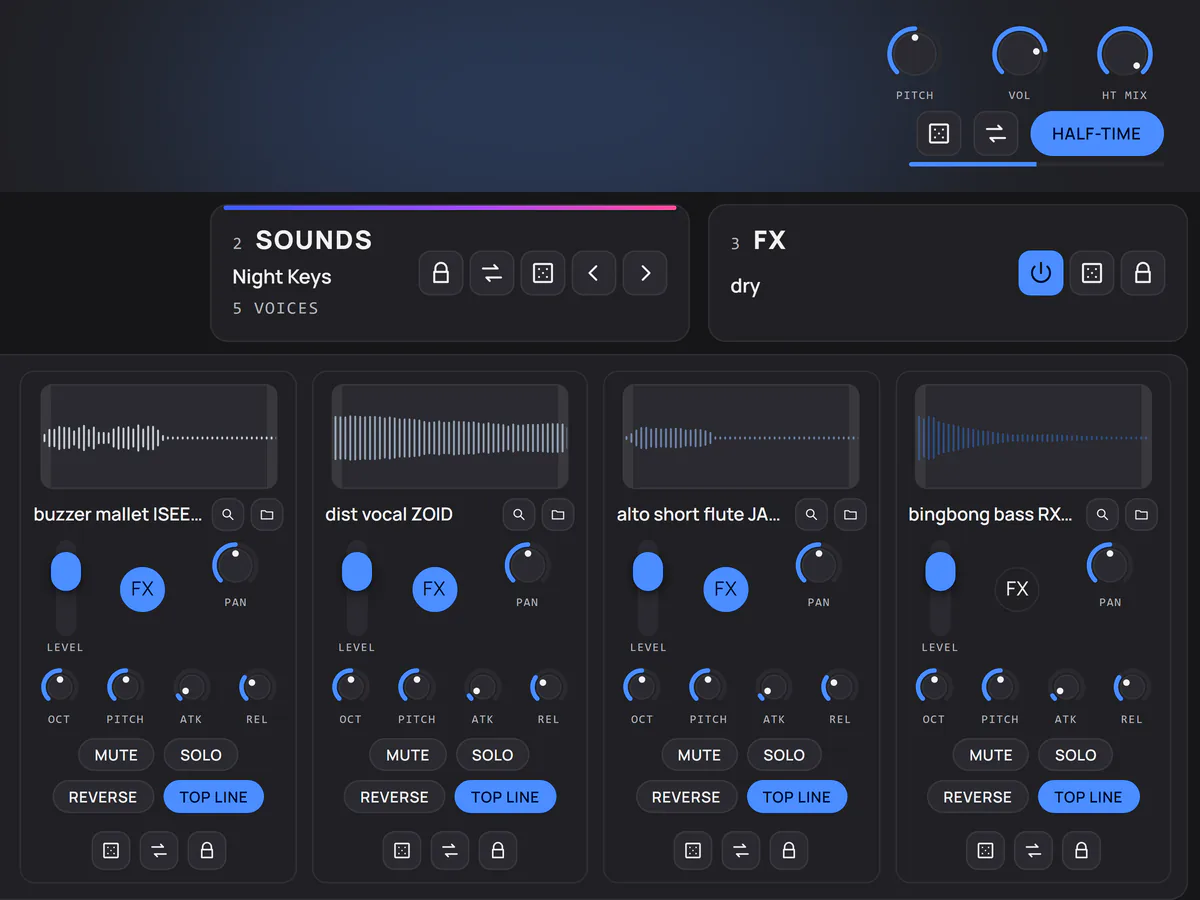This screenshot has width=1200, height=900.
Task: Click swap arrows icon in bingbong bass voice
Action: 1033,850
